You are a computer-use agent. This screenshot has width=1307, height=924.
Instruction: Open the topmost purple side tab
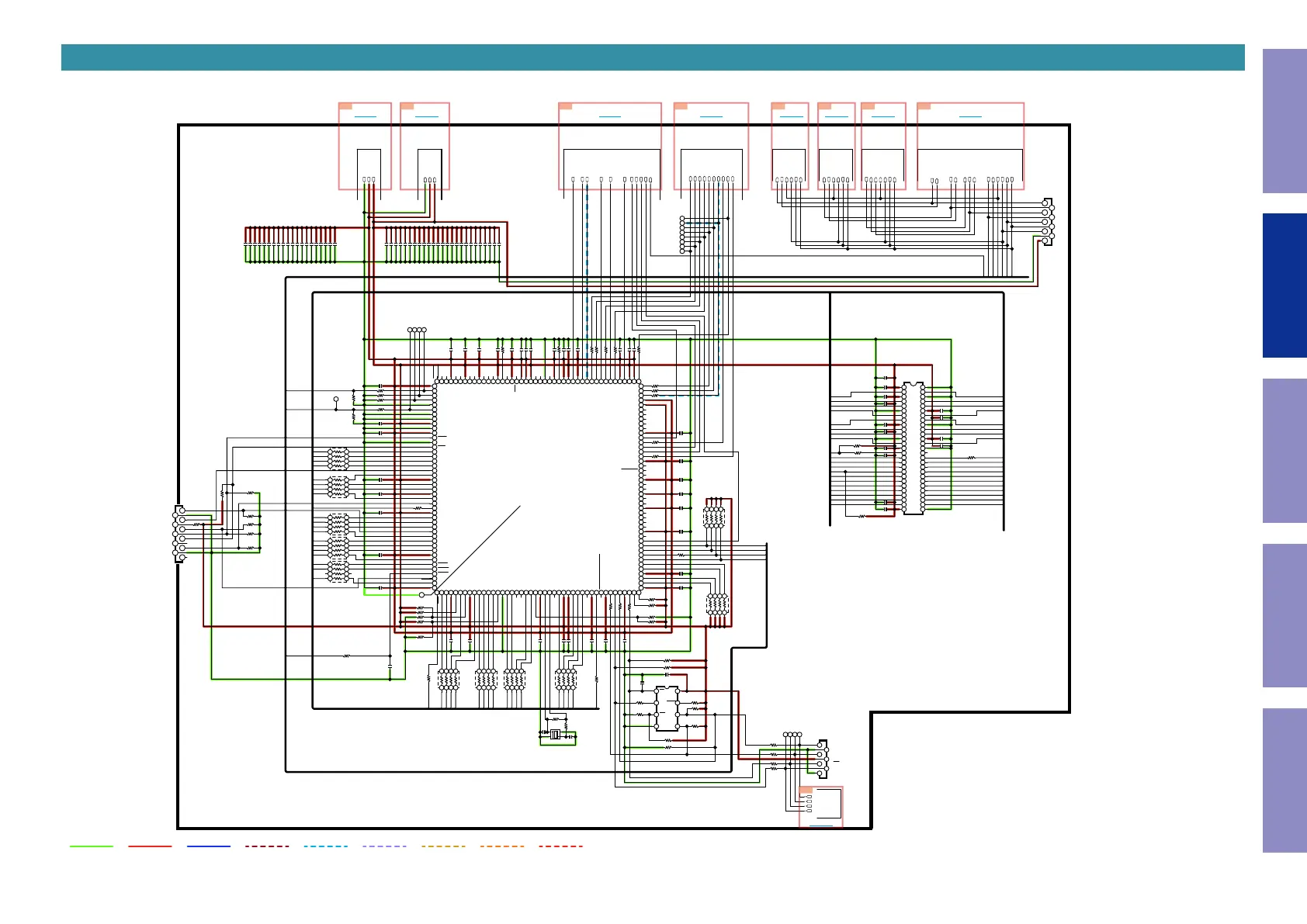pyautogui.click(x=1284, y=121)
